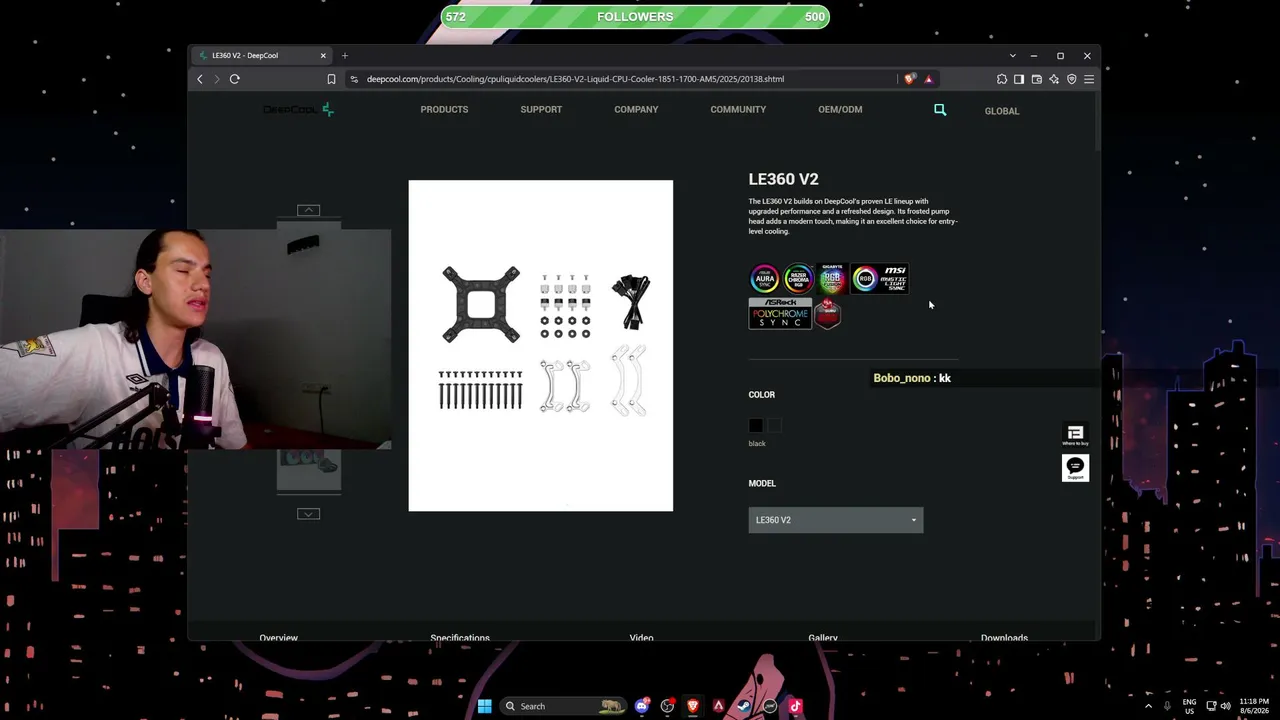Click the Gigabyte RGB Fusion badge
The image size is (1280, 720).
point(831,279)
